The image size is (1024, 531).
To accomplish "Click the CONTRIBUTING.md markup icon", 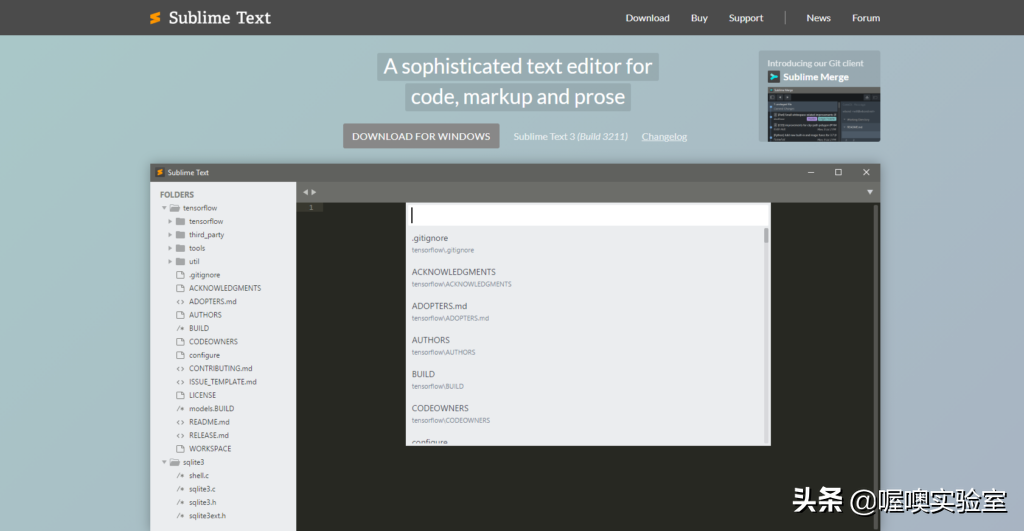I will coord(180,368).
